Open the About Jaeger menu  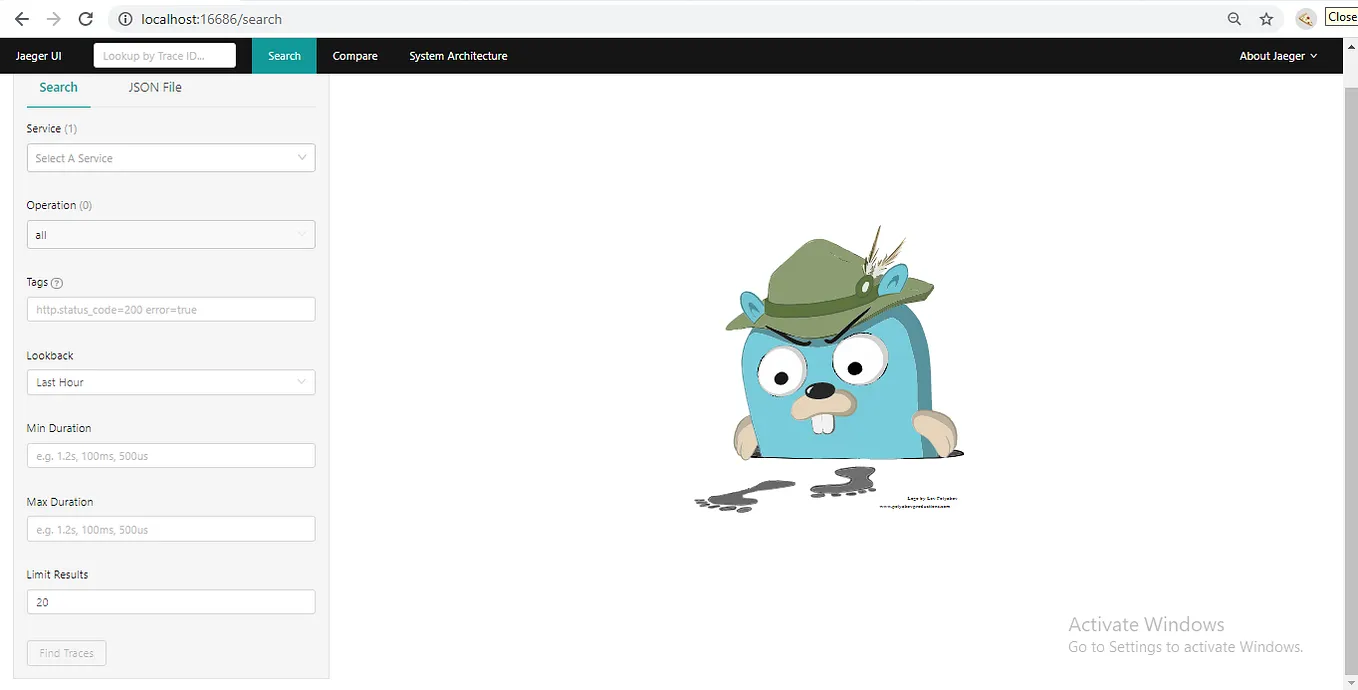[1277, 55]
